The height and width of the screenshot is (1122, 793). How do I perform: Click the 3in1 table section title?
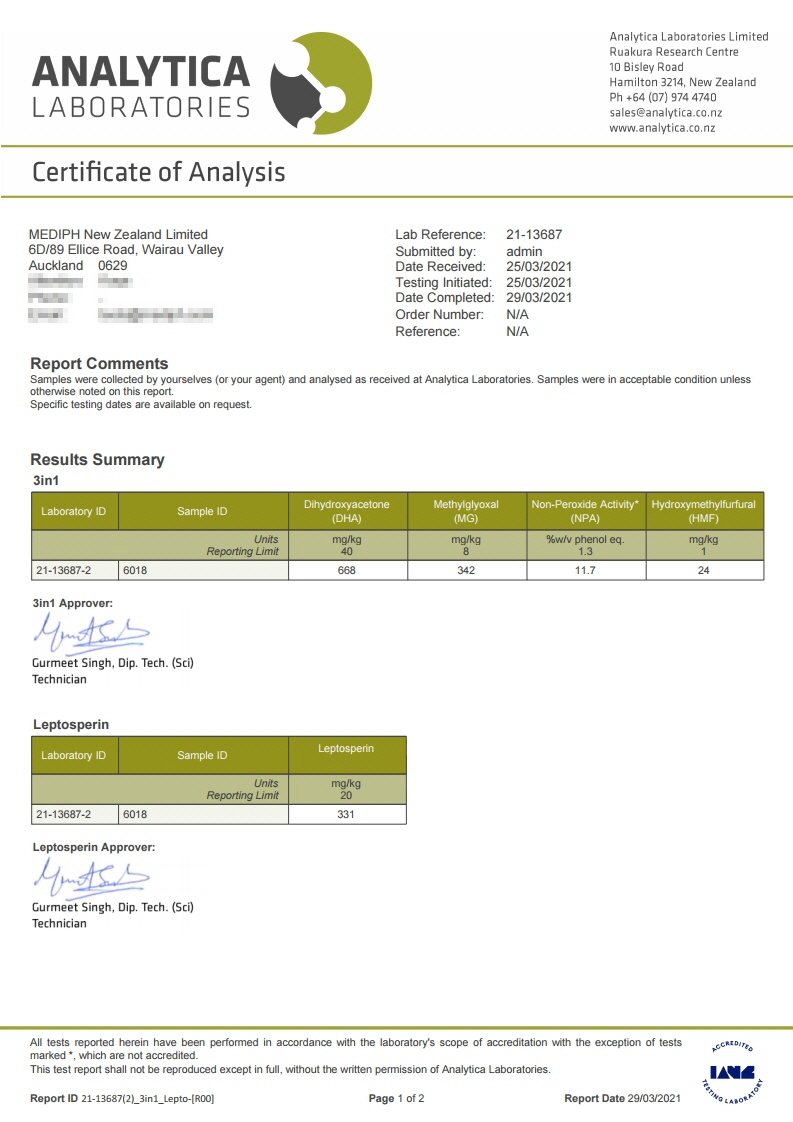pyautogui.click(x=46, y=480)
